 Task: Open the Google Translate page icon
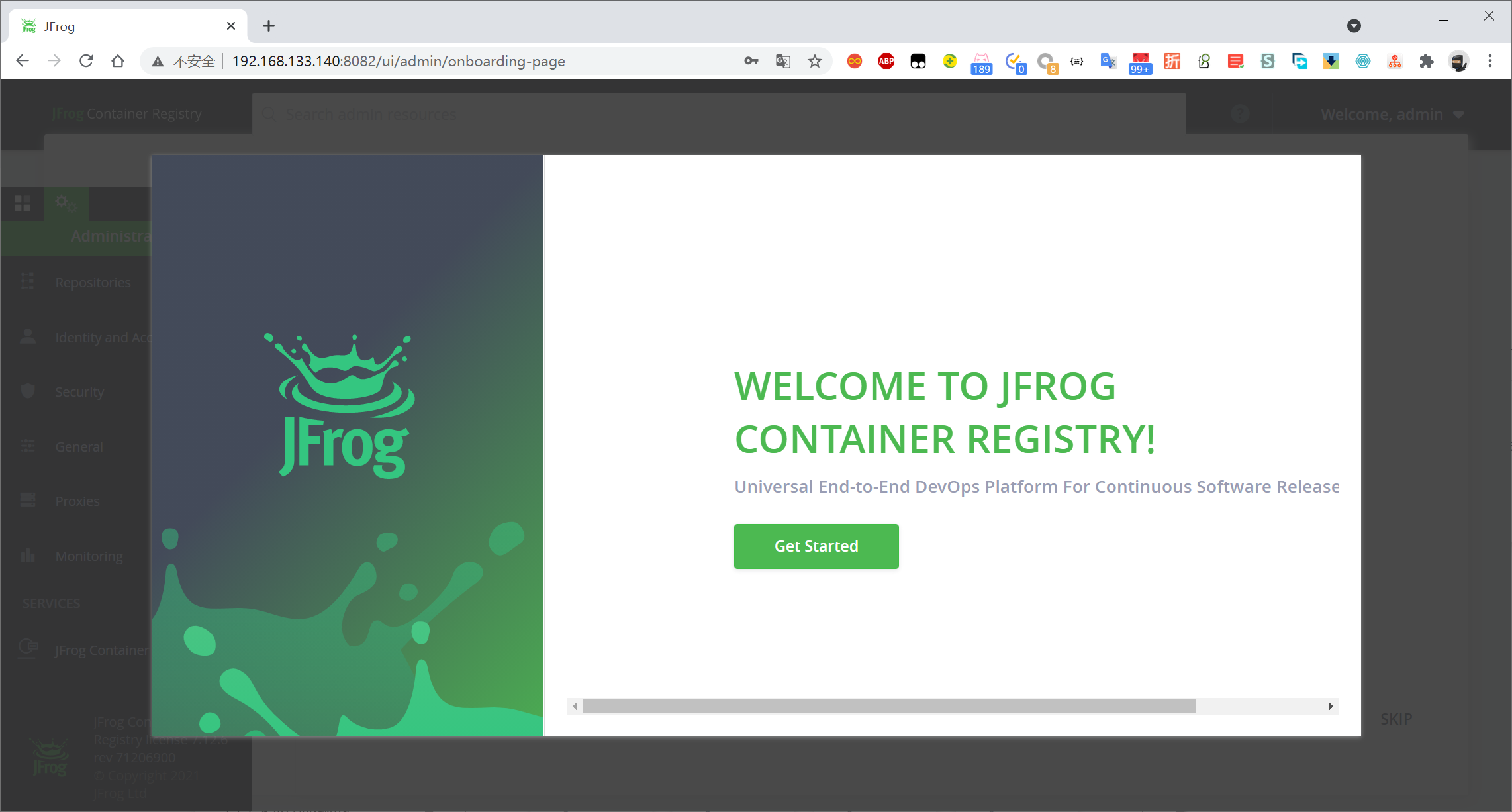coord(782,61)
